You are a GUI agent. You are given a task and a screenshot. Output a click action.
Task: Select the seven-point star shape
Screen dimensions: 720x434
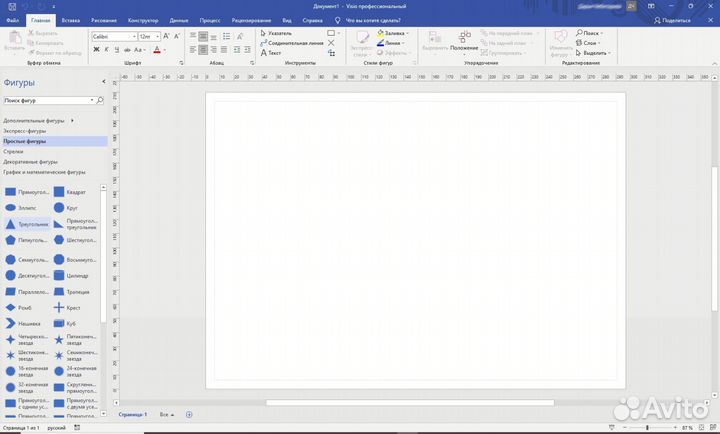coord(75,355)
